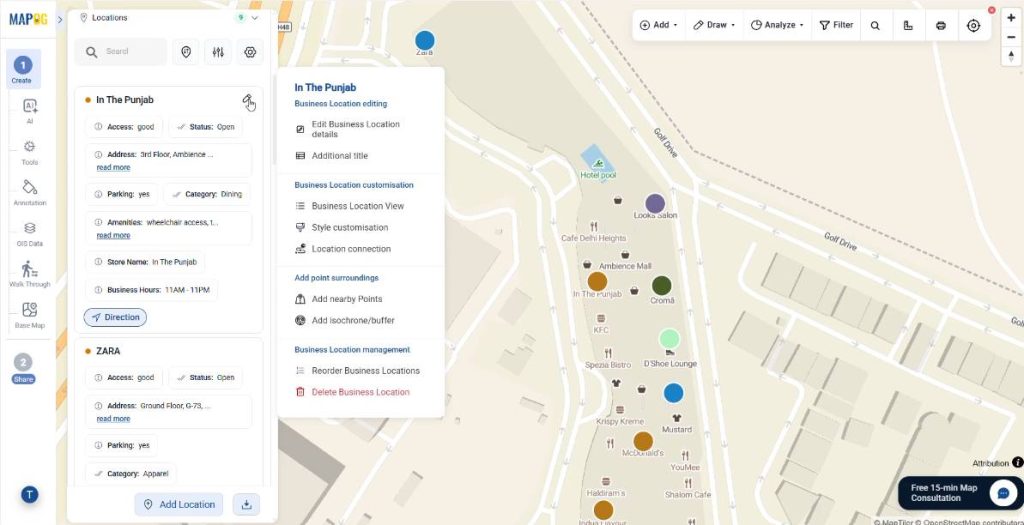Open the map search magnifier tool
1024x525 pixels.
coord(875,25)
